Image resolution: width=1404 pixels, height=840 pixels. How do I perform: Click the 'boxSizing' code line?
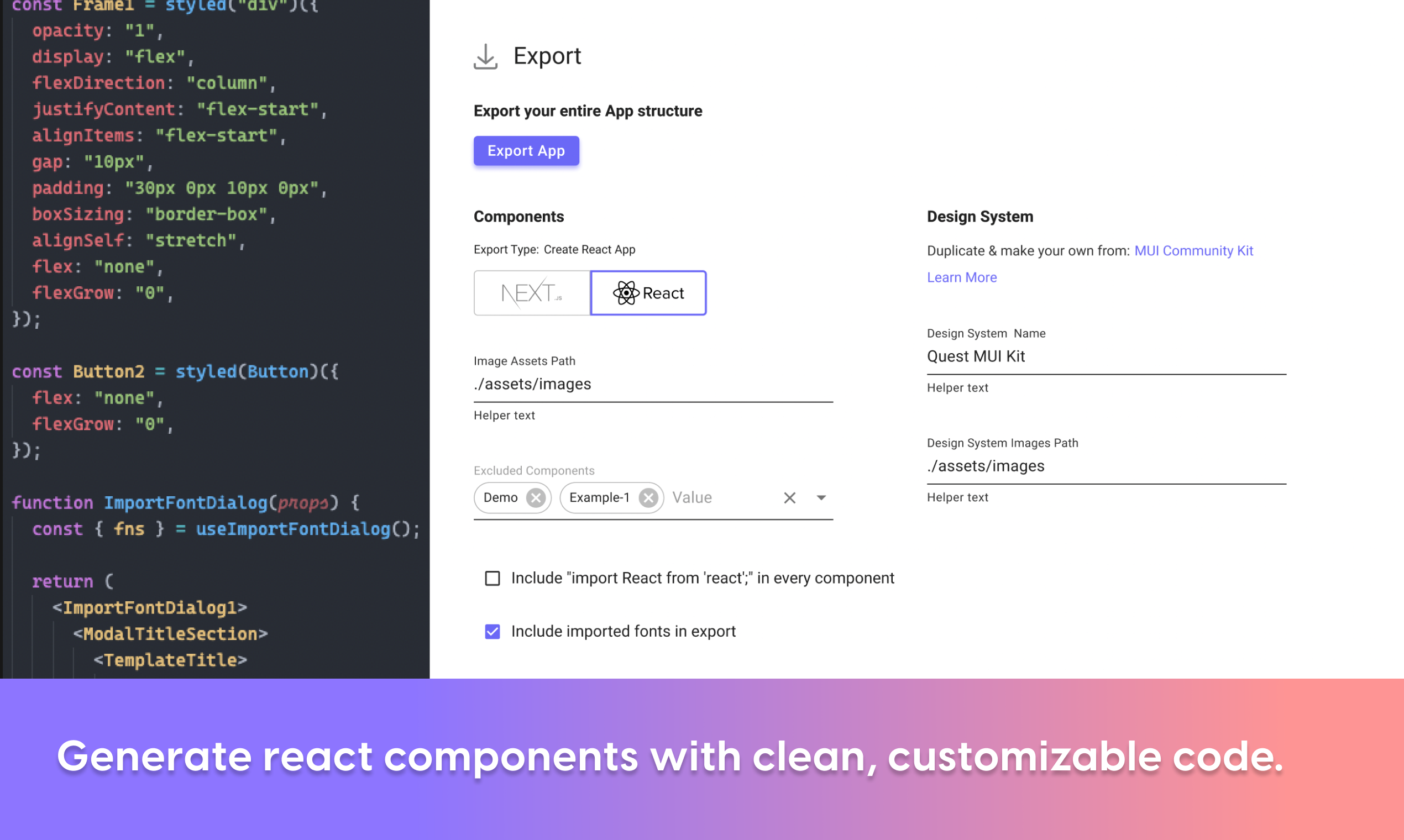(154, 214)
